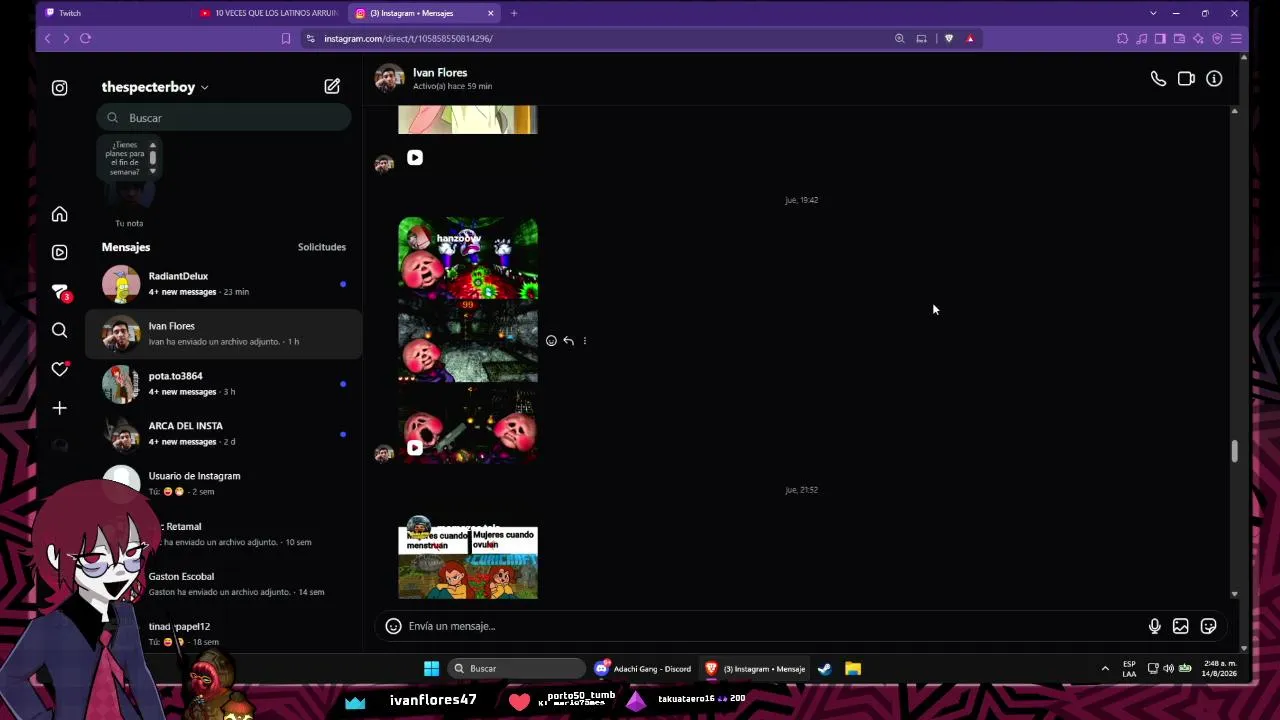Image resolution: width=1280 pixels, height=720 pixels.
Task: Click the instagram.com address bar URL
Action: [x=408, y=38]
